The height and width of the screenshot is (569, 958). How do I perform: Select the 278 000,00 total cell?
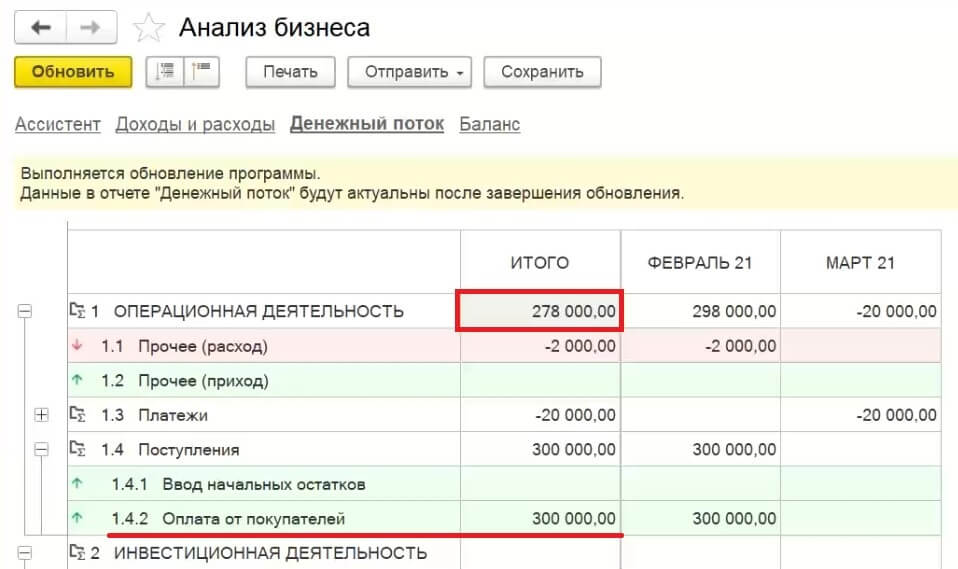[540, 311]
